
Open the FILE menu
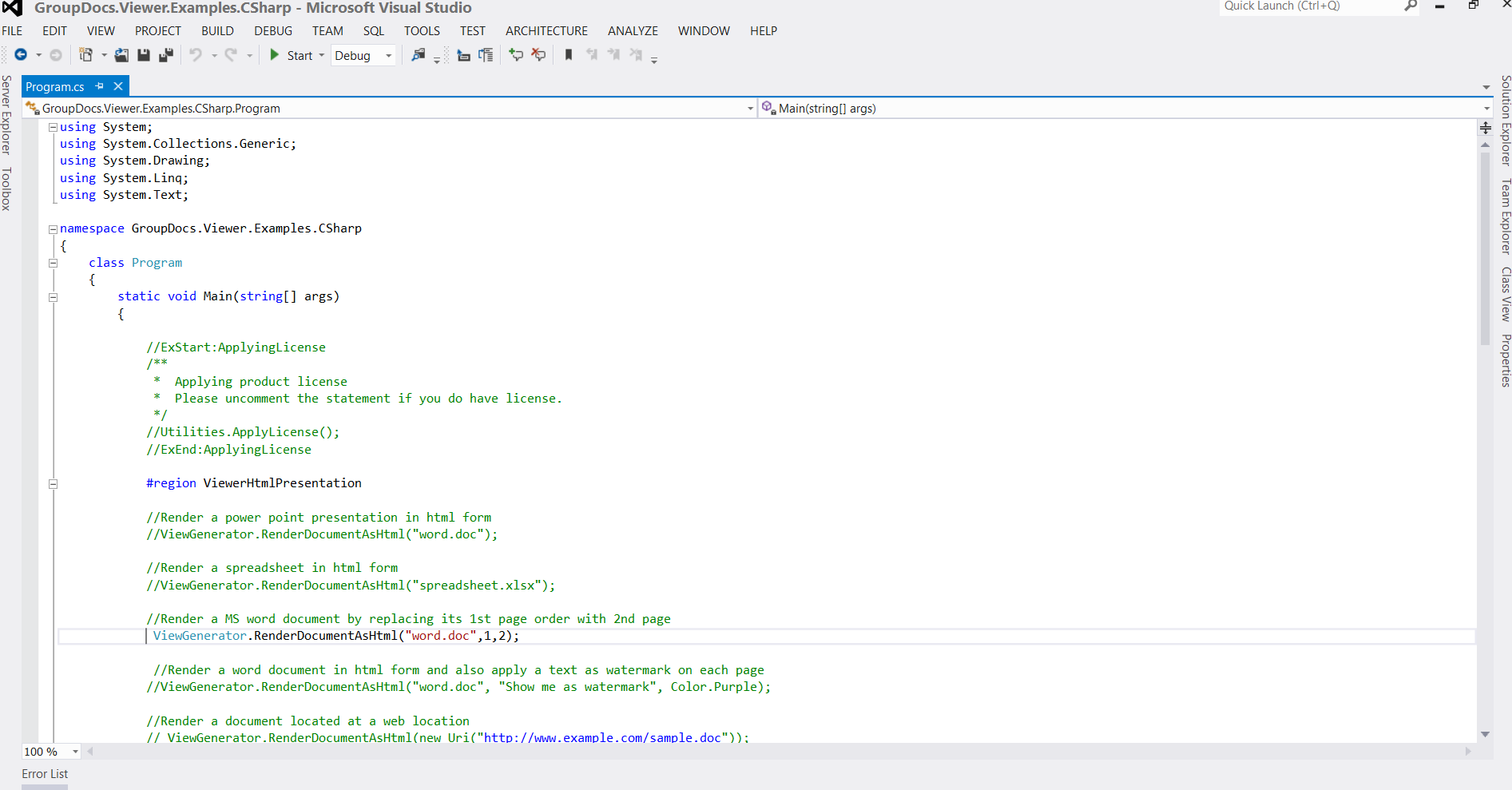coord(12,31)
